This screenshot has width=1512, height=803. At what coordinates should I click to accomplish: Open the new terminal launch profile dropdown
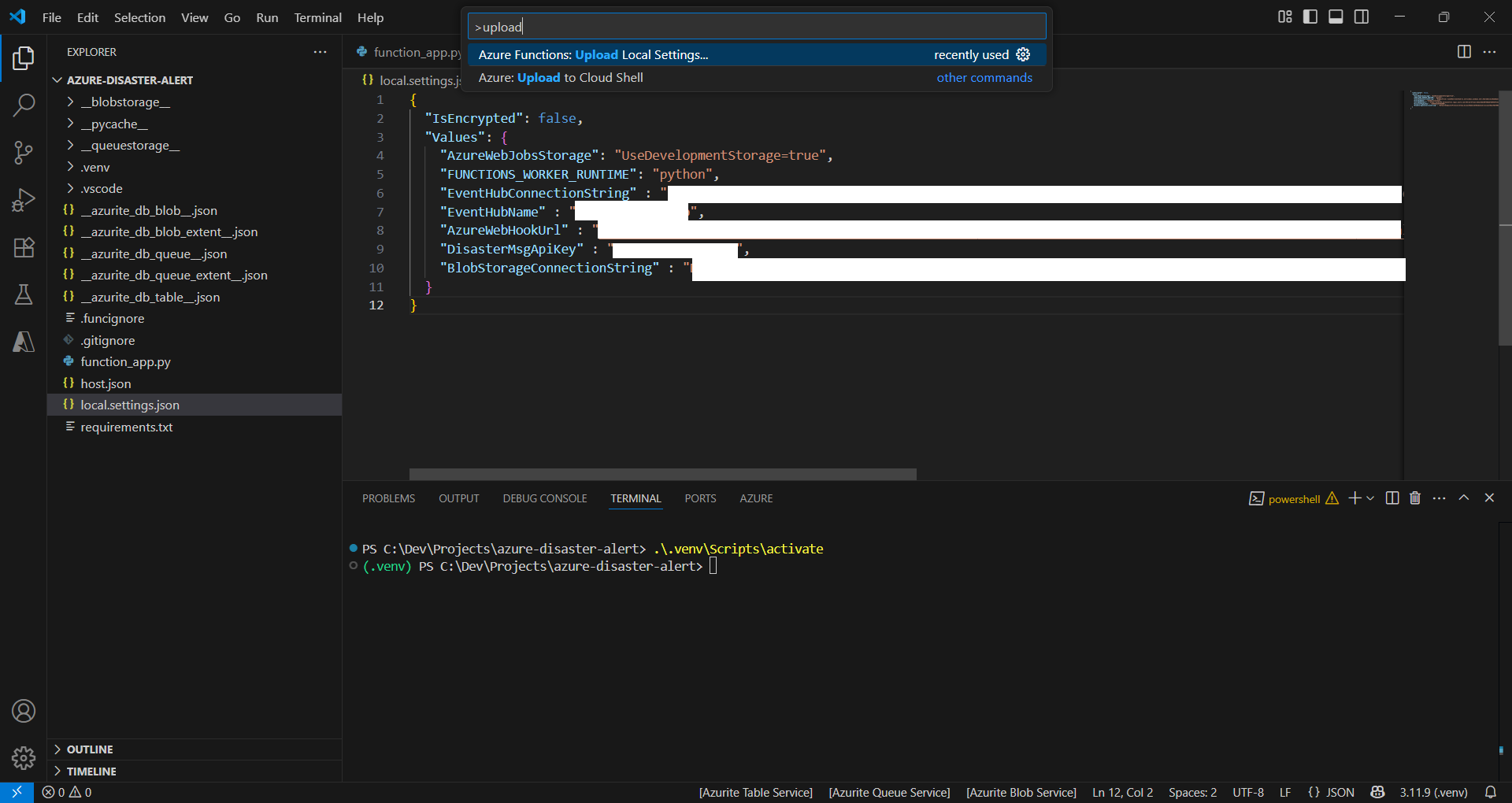(1370, 498)
